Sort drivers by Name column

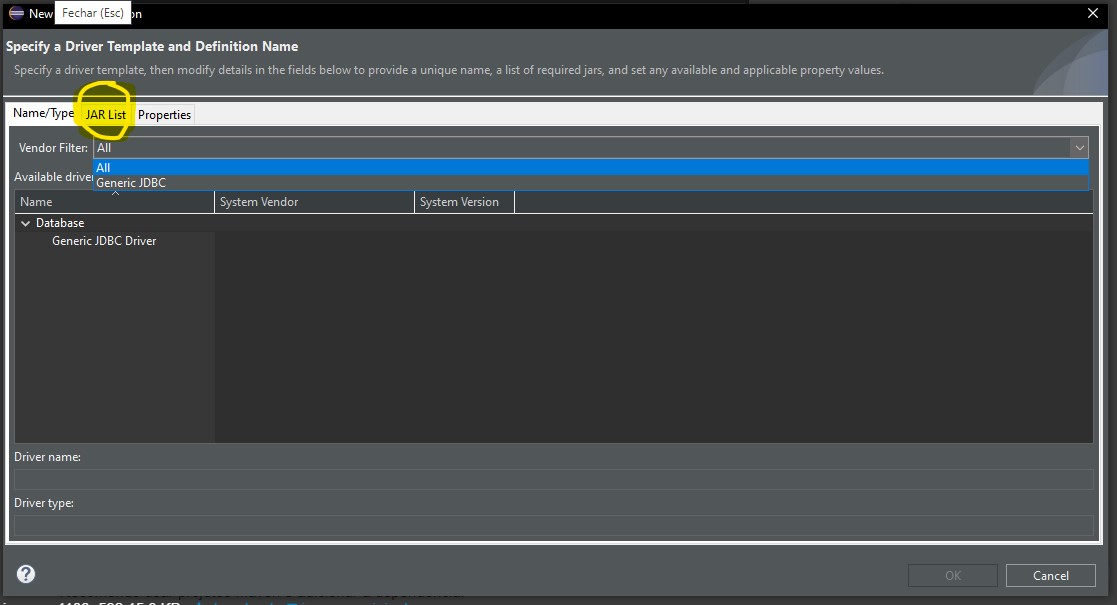115,202
